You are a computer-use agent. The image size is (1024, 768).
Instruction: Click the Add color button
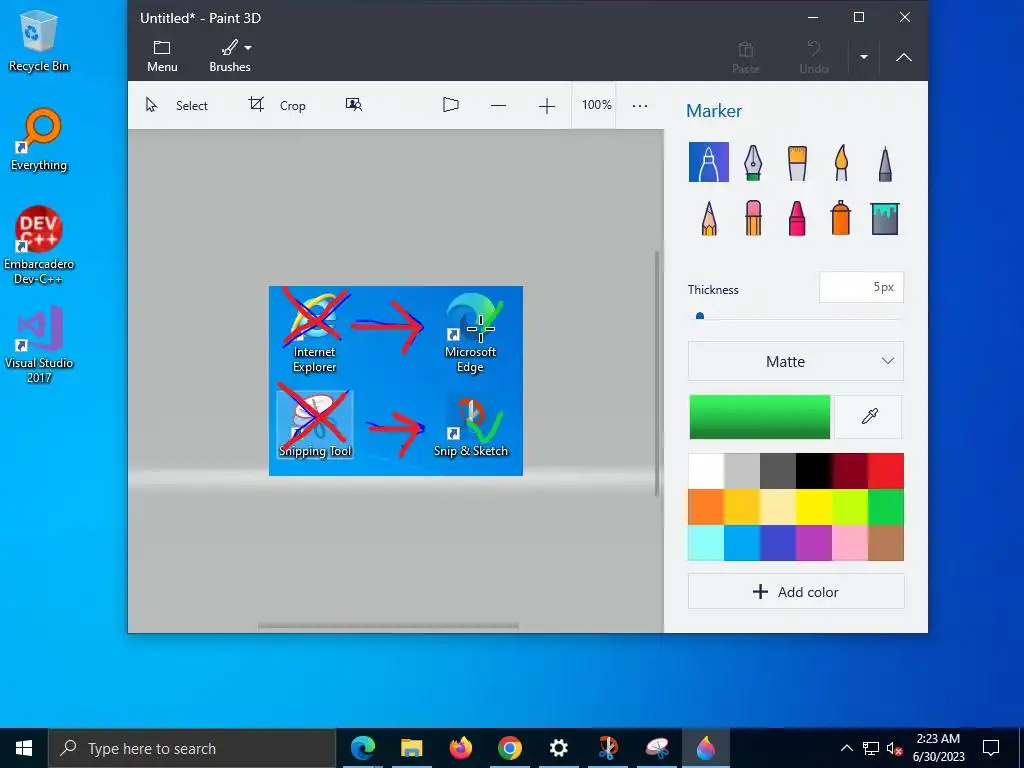[x=795, y=592]
